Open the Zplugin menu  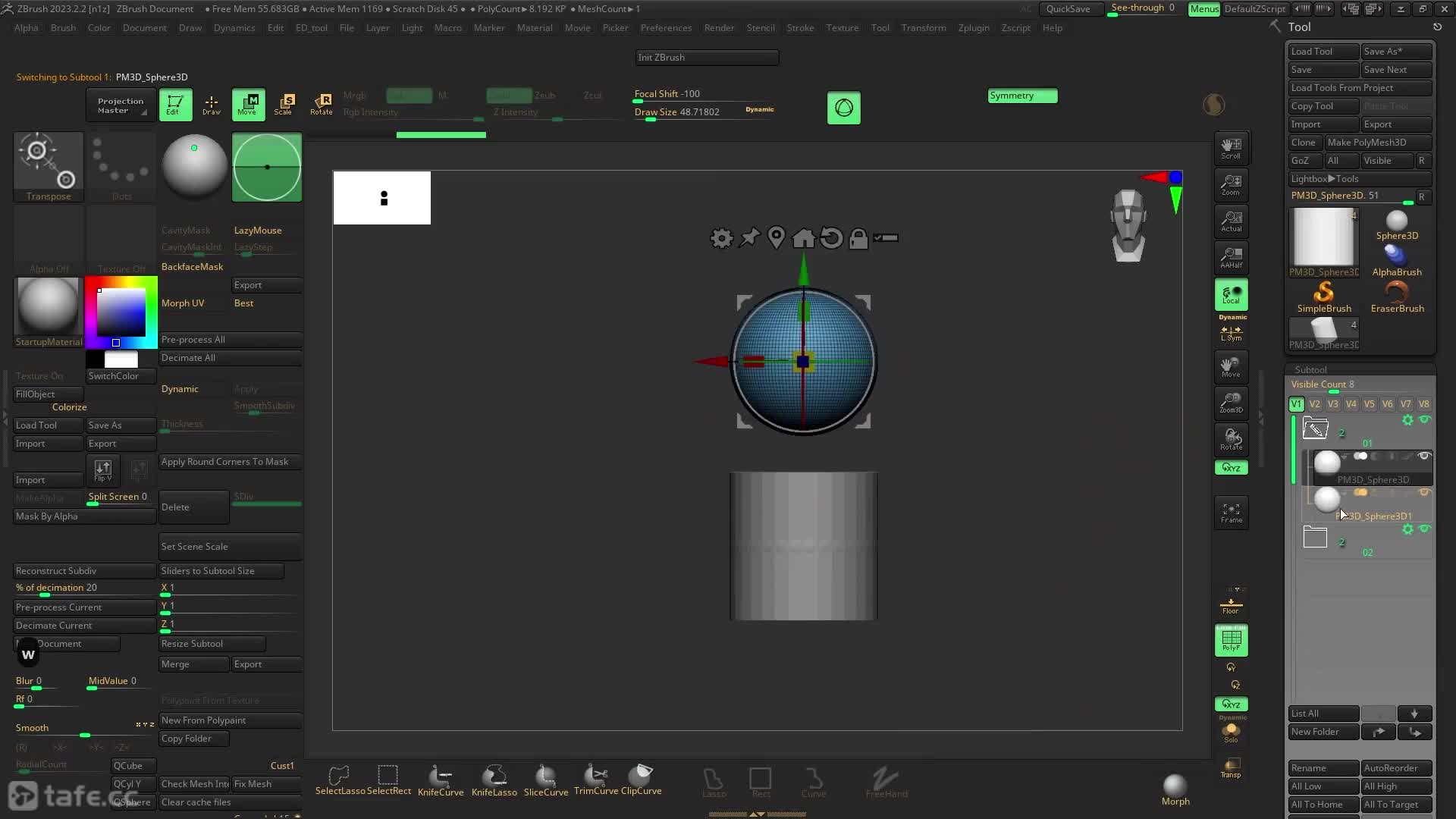(974, 28)
